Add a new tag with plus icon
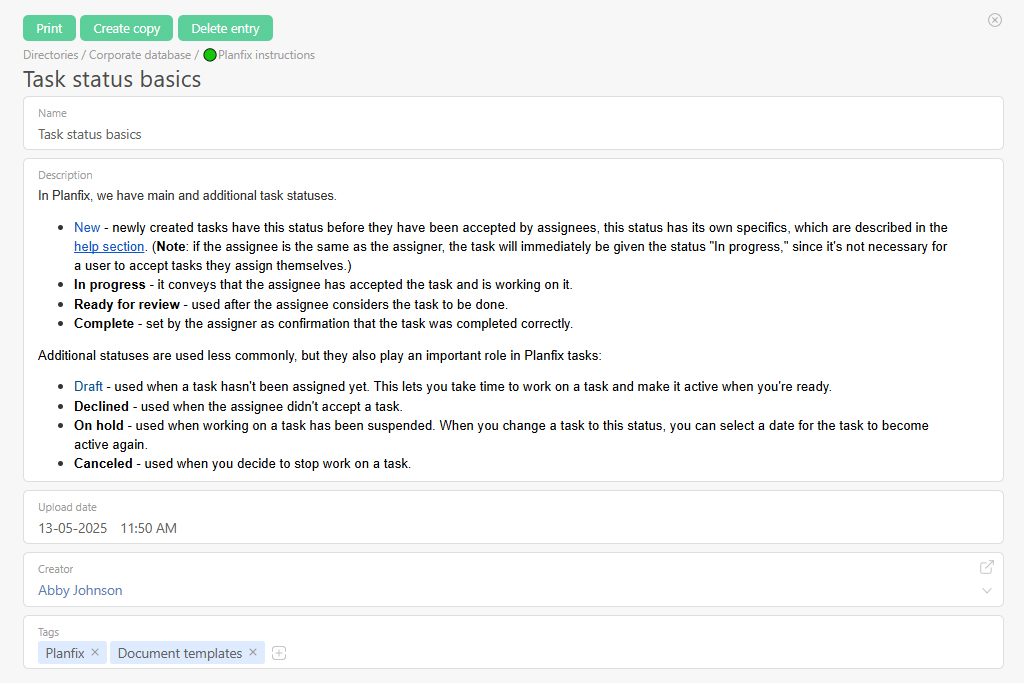1024x683 pixels. [279, 653]
